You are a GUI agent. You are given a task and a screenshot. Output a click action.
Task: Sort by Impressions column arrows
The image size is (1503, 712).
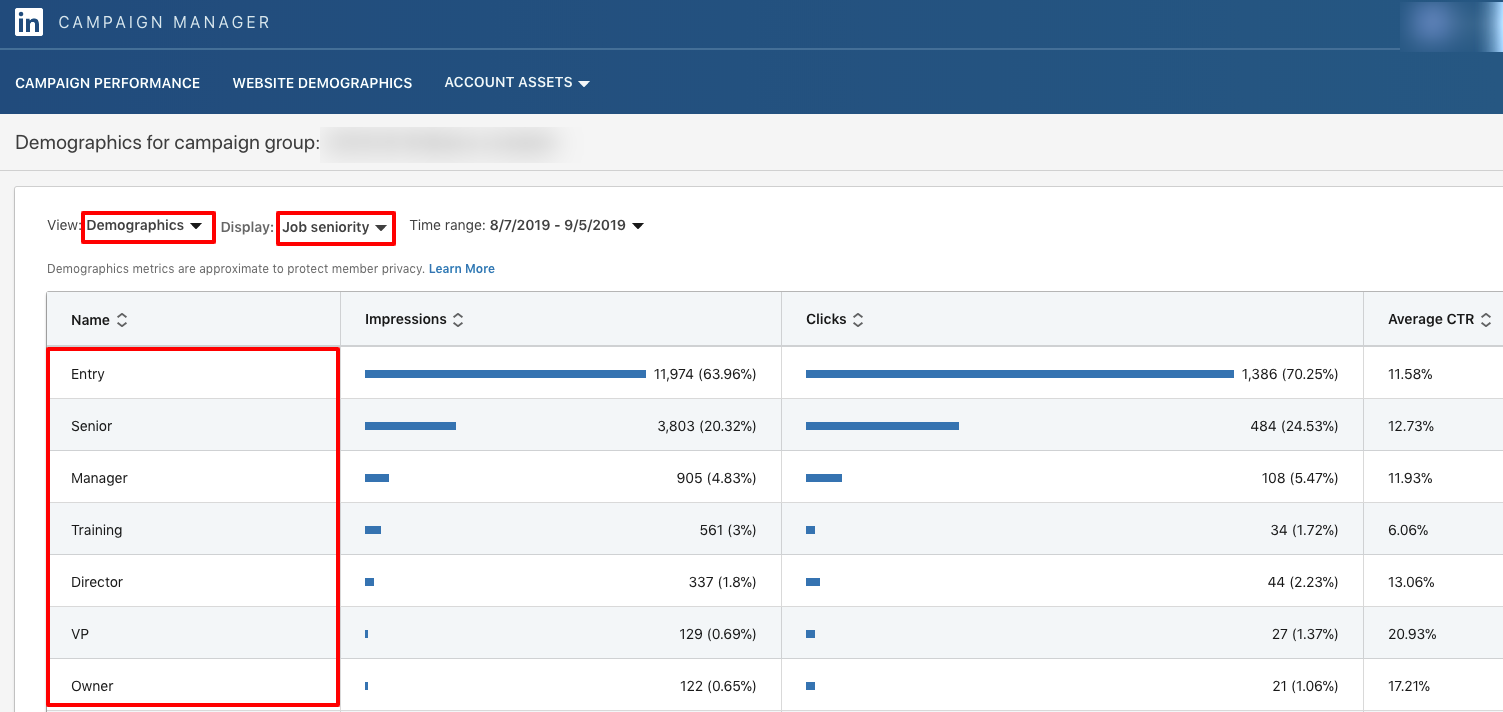[x=458, y=320]
